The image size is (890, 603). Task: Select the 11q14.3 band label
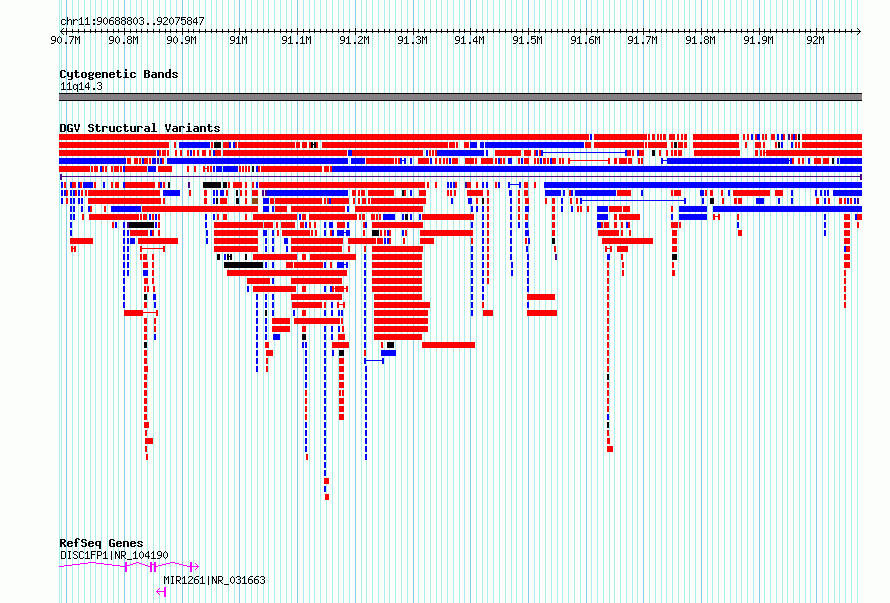pyautogui.click(x=81, y=86)
